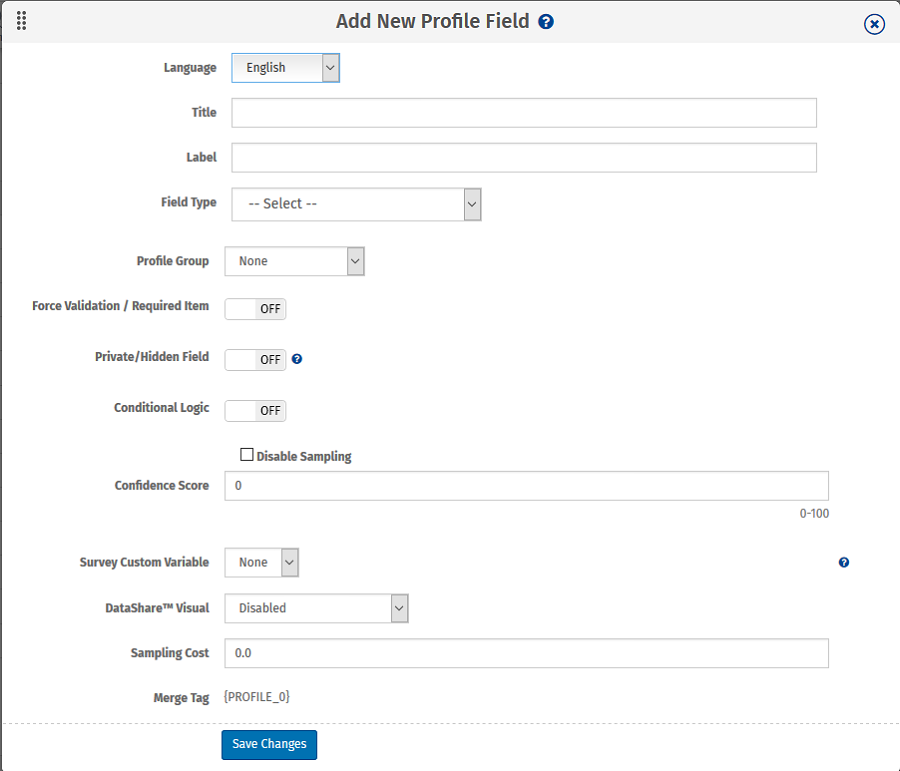Open the DataShare Visual dropdown
This screenshot has width=900, height=771.
point(316,608)
